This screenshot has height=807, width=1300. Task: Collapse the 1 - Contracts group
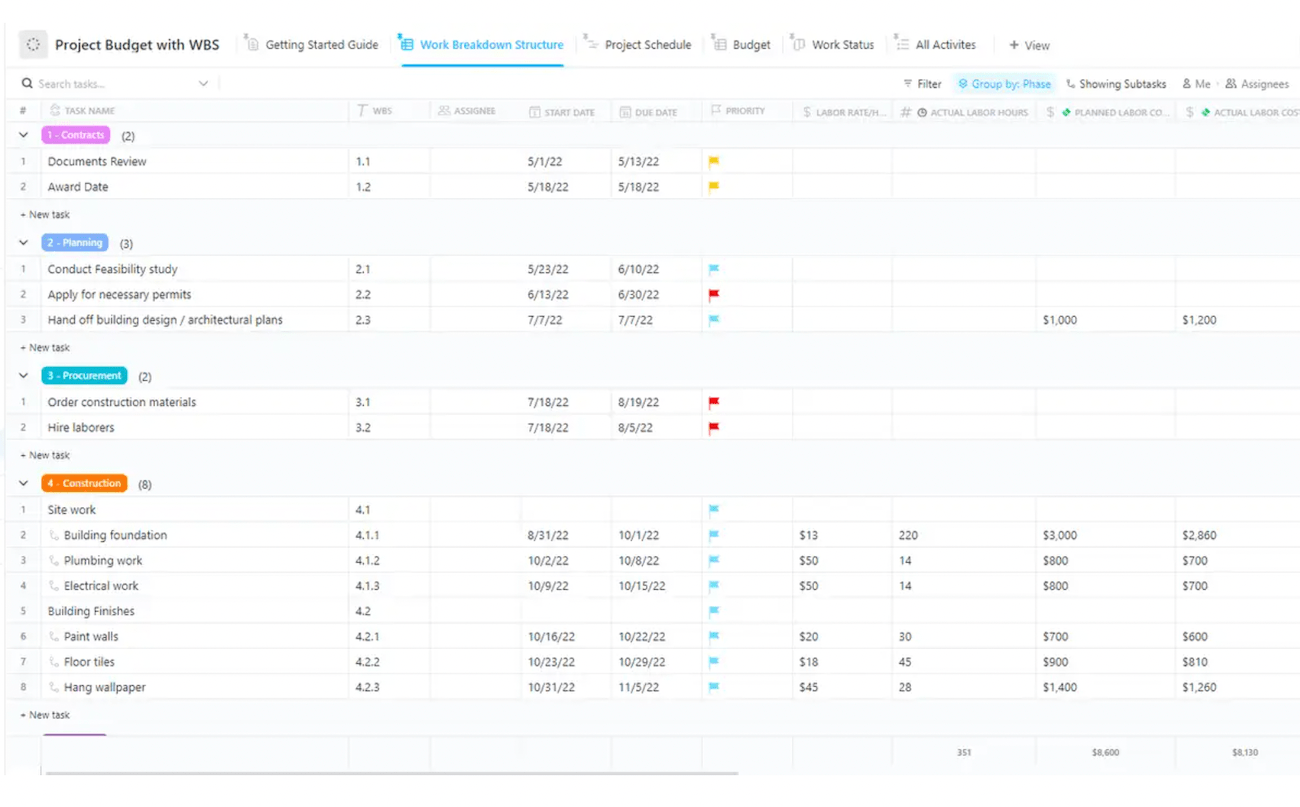click(24, 135)
